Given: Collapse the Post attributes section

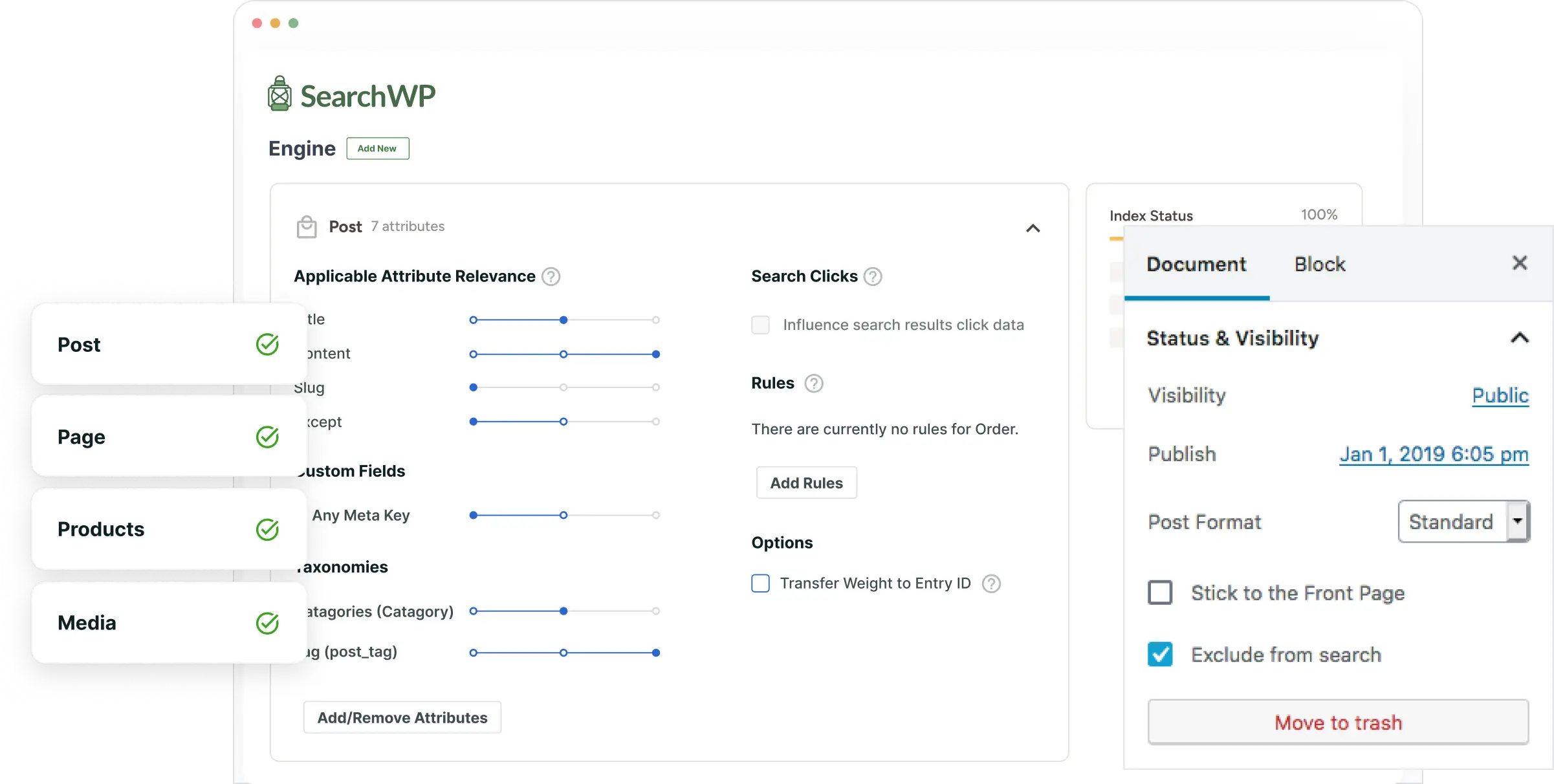Looking at the screenshot, I should tap(1033, 227).
